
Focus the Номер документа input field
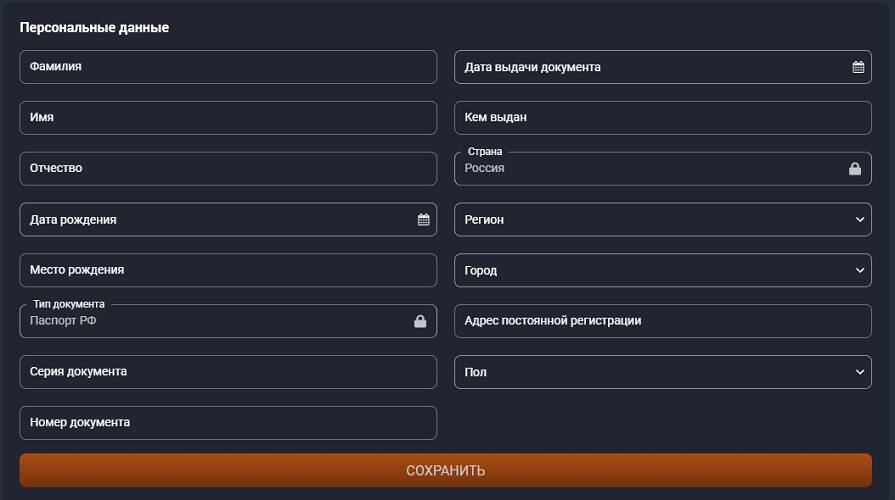[x=228, y=422]
